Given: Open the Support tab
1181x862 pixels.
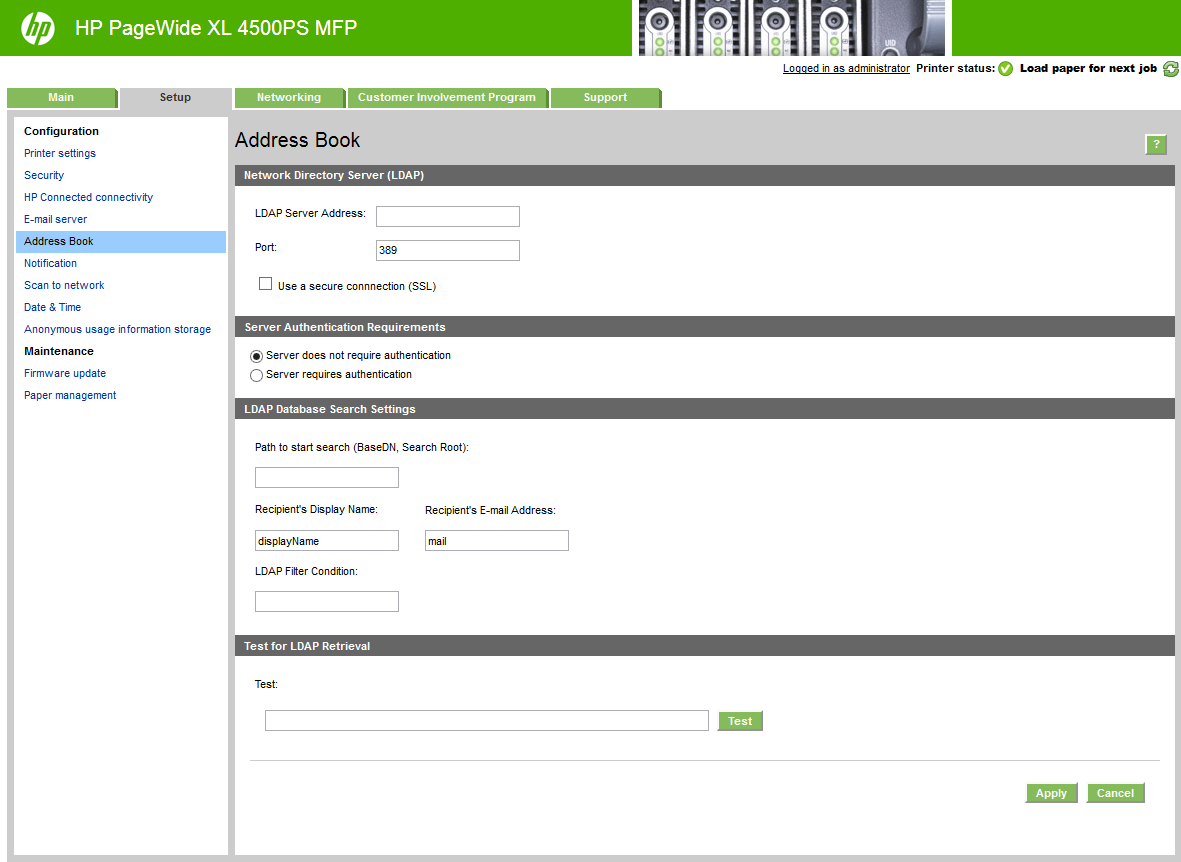Looking at the screenshot, I should [x=606, y=97].
